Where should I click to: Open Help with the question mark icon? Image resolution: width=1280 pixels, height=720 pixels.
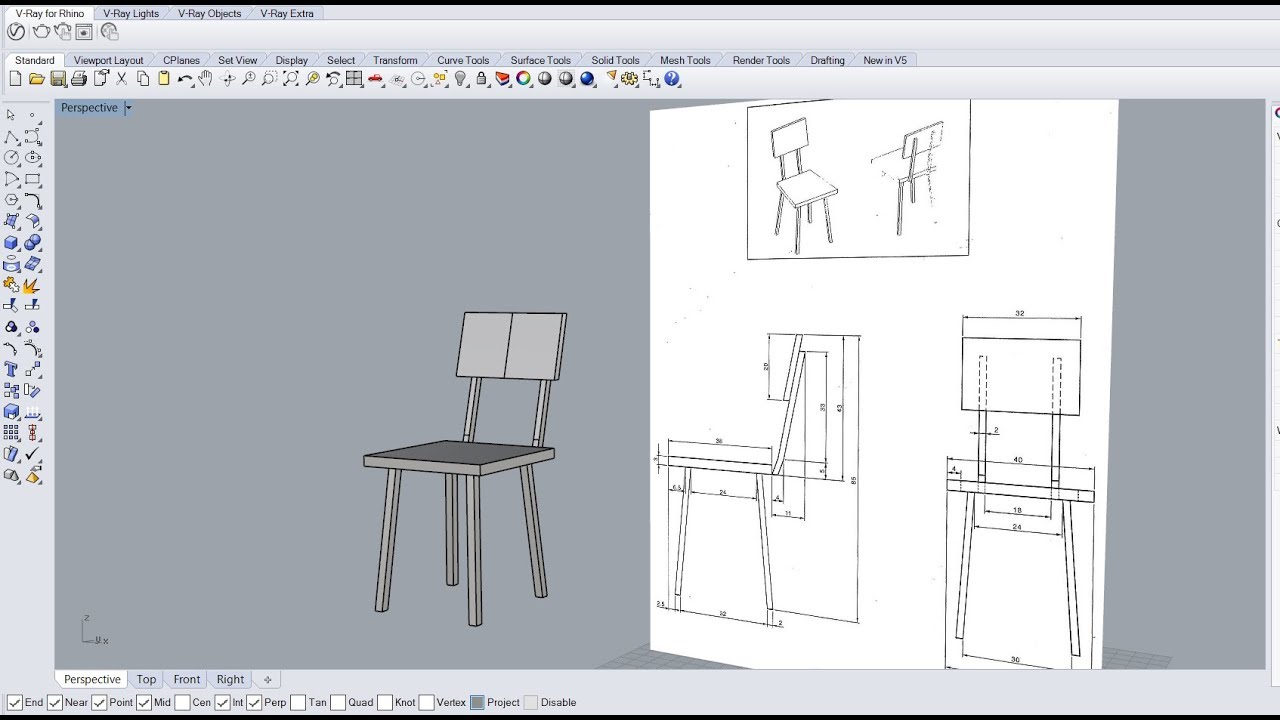coord(672,78)
